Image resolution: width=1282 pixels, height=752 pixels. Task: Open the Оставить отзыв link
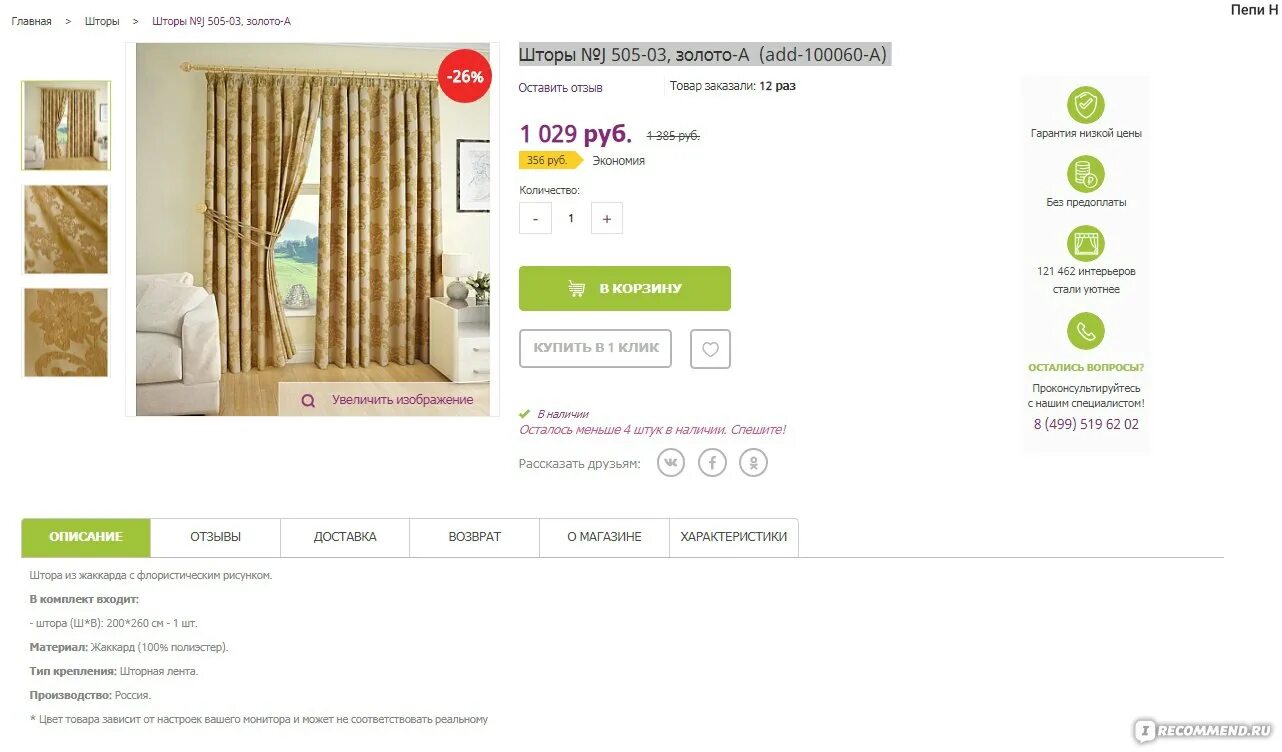coord(560,88)
